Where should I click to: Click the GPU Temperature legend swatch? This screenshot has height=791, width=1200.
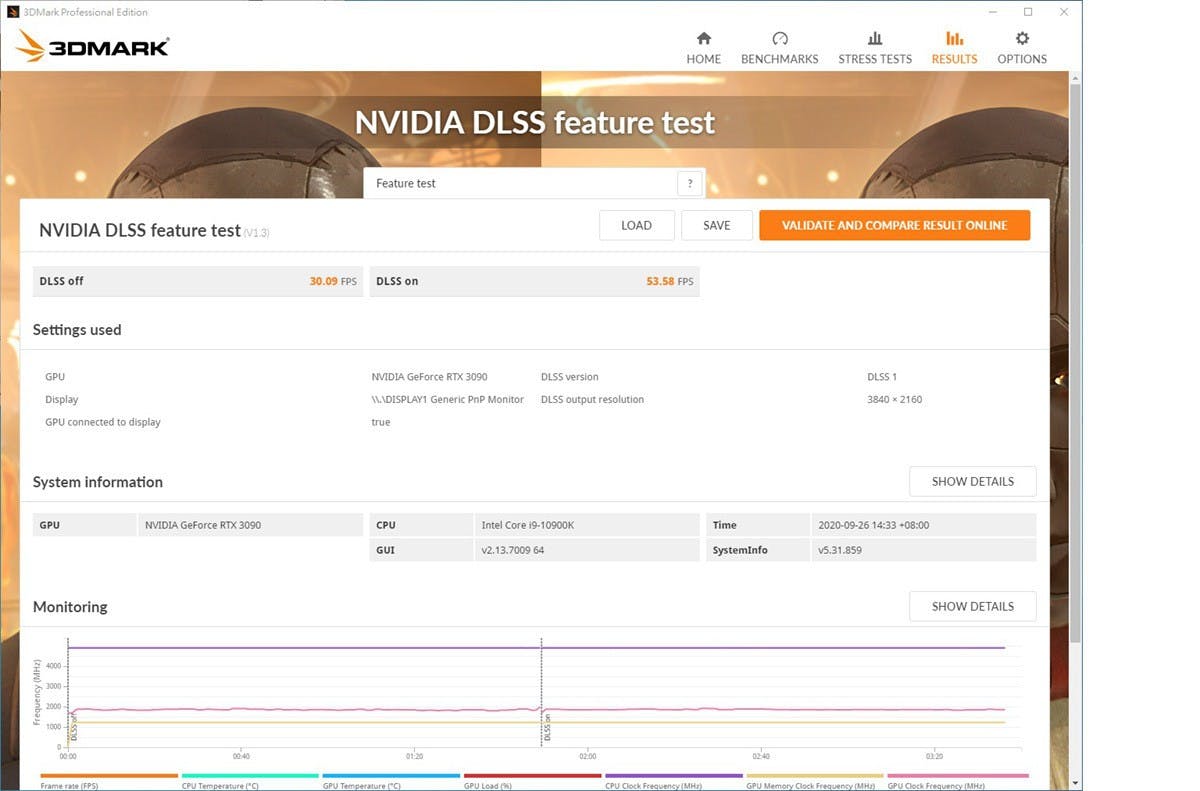point(391,775)
